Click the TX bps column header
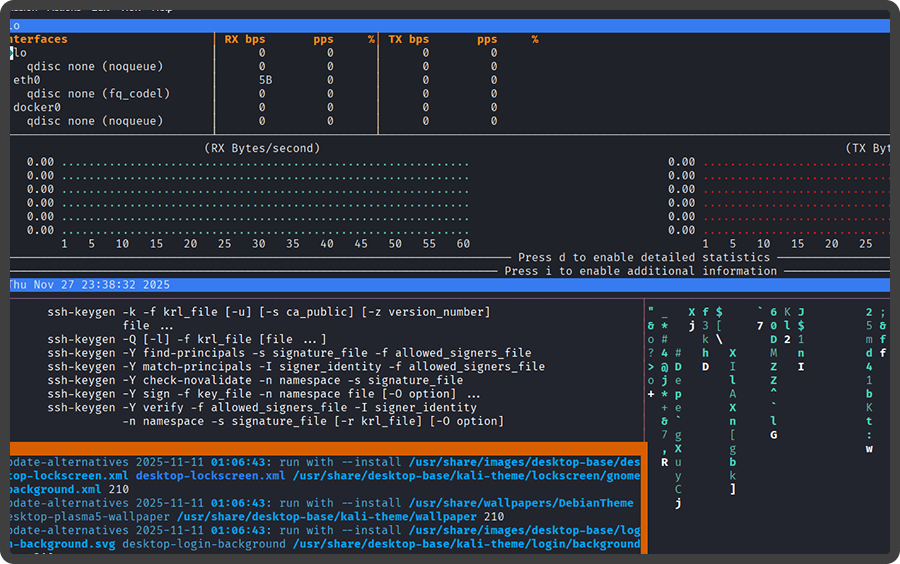Screen dimensions: 900x564 click(x=407, y=39)
